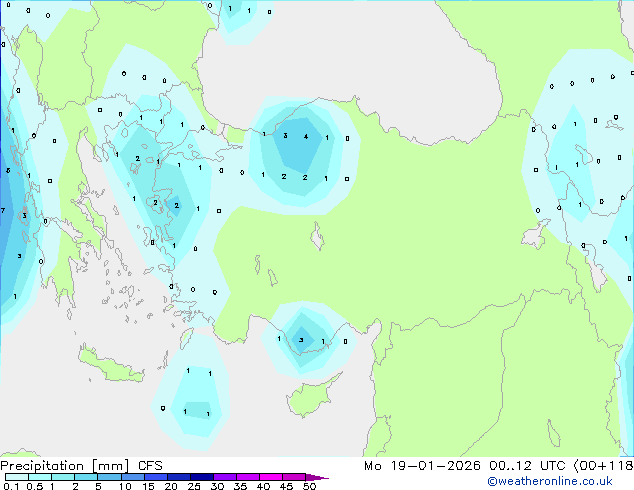
Task: Click the 40–45 mm magenta legend swatch
Action: point(271,477)
